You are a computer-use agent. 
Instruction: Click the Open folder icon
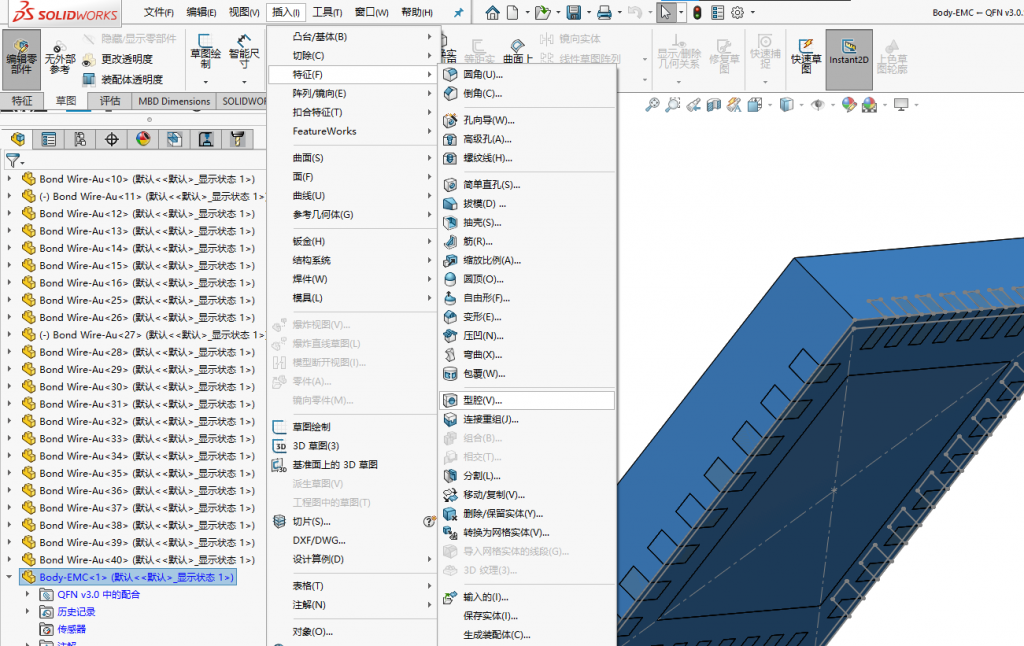[542, 12]
